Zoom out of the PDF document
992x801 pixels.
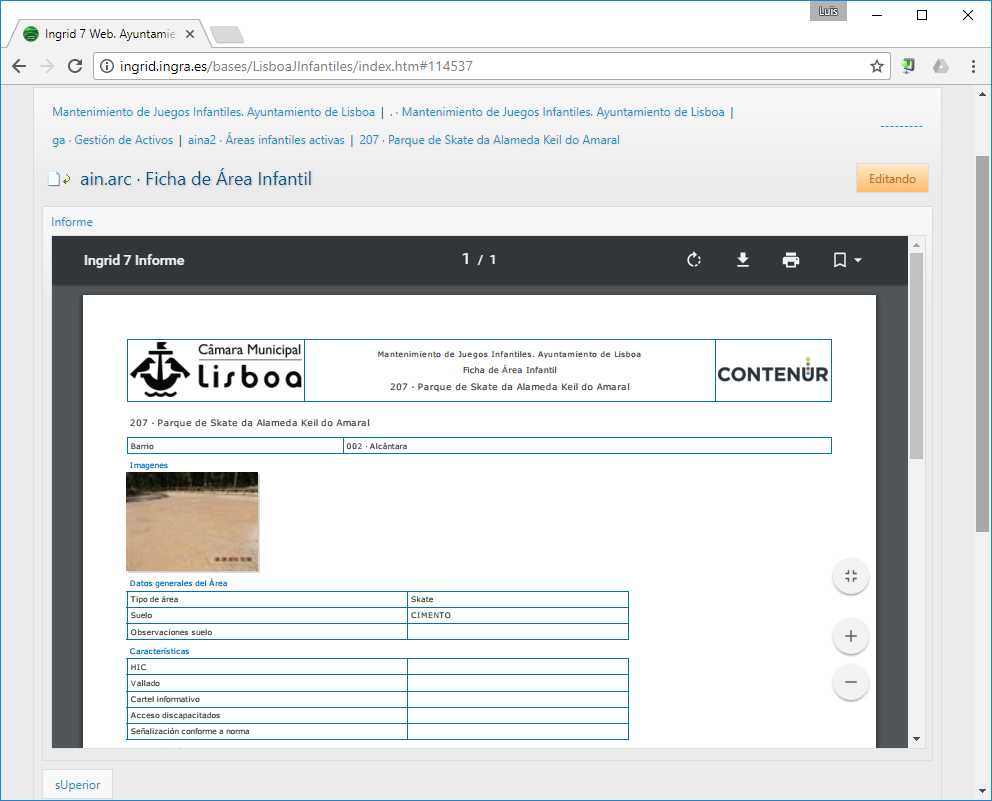(x=851, y=682)
